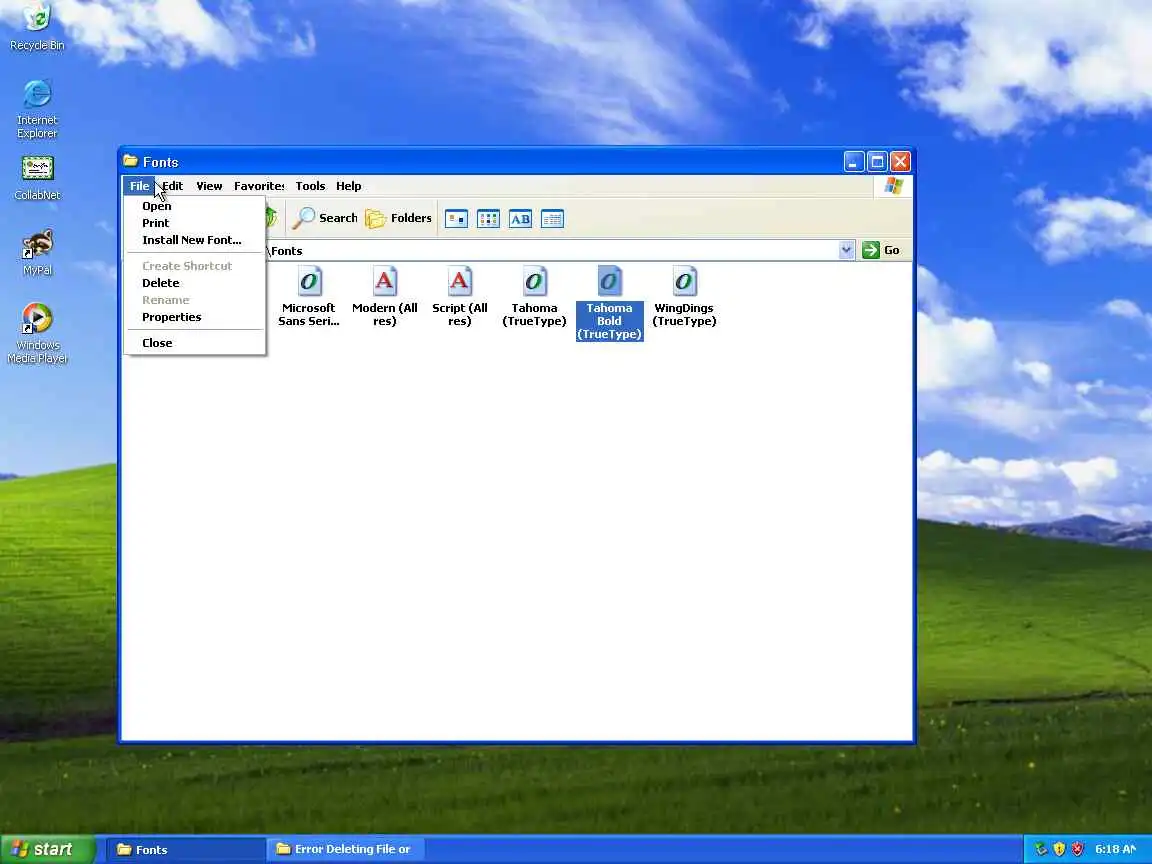Choose Delete from the File menu
1152x864 pixels.
(x=195, y=283)
